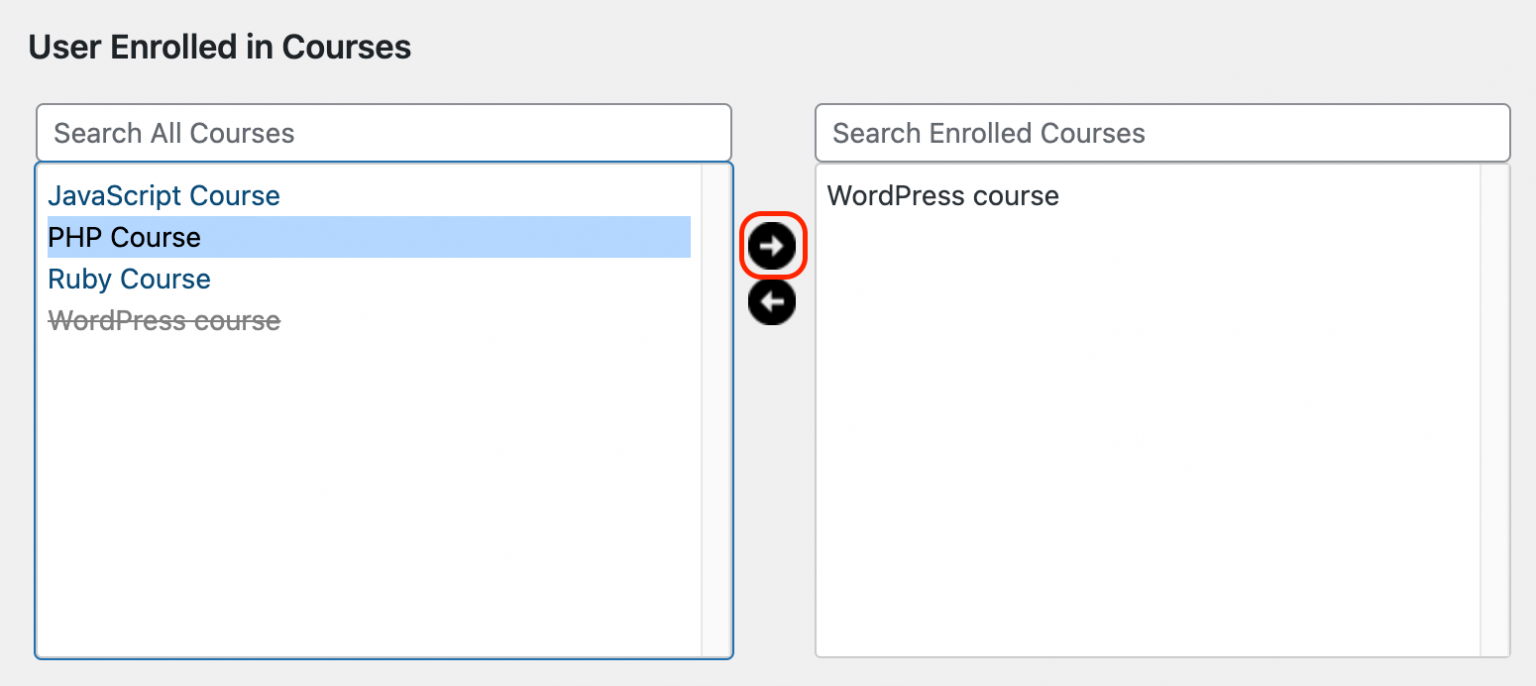Activate the transfer arrow between the lists
This screenshot has height=686, width=1536.
[x=771, y=245]
